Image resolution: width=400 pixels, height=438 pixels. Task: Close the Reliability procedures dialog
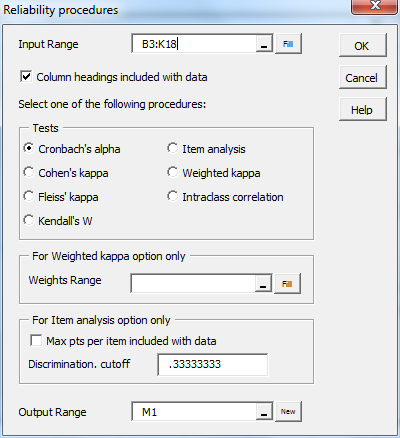(375, 6)
